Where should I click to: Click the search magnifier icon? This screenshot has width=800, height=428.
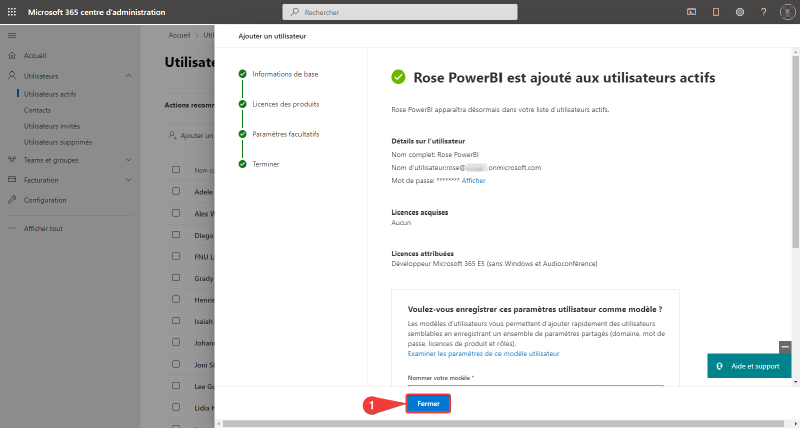point(294,12)
